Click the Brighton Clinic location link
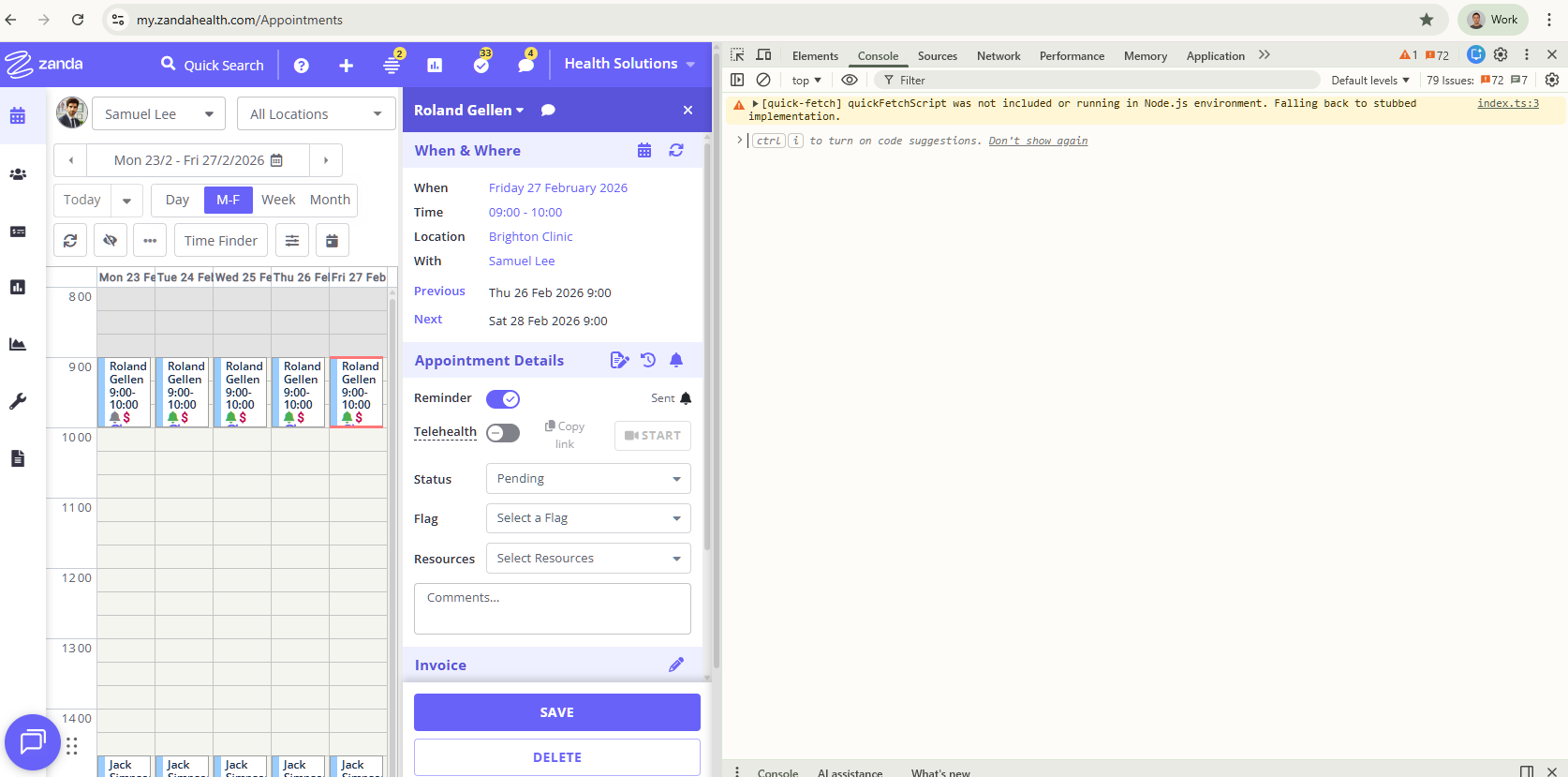Image resolution: width=1568 pixels, height=777 pixels. 530,237
